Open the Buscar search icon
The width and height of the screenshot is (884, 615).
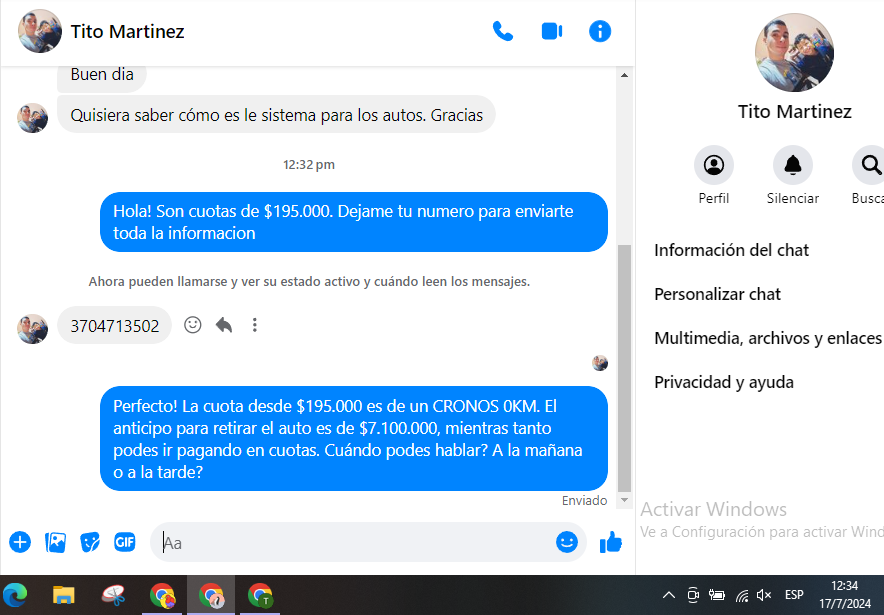[871, 165]
